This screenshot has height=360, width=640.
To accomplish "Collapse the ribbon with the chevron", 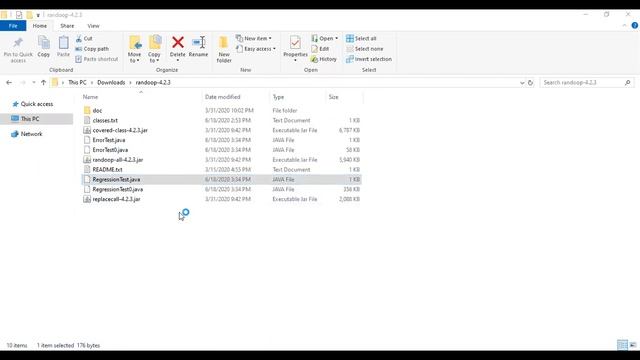I will click(624, 25).
